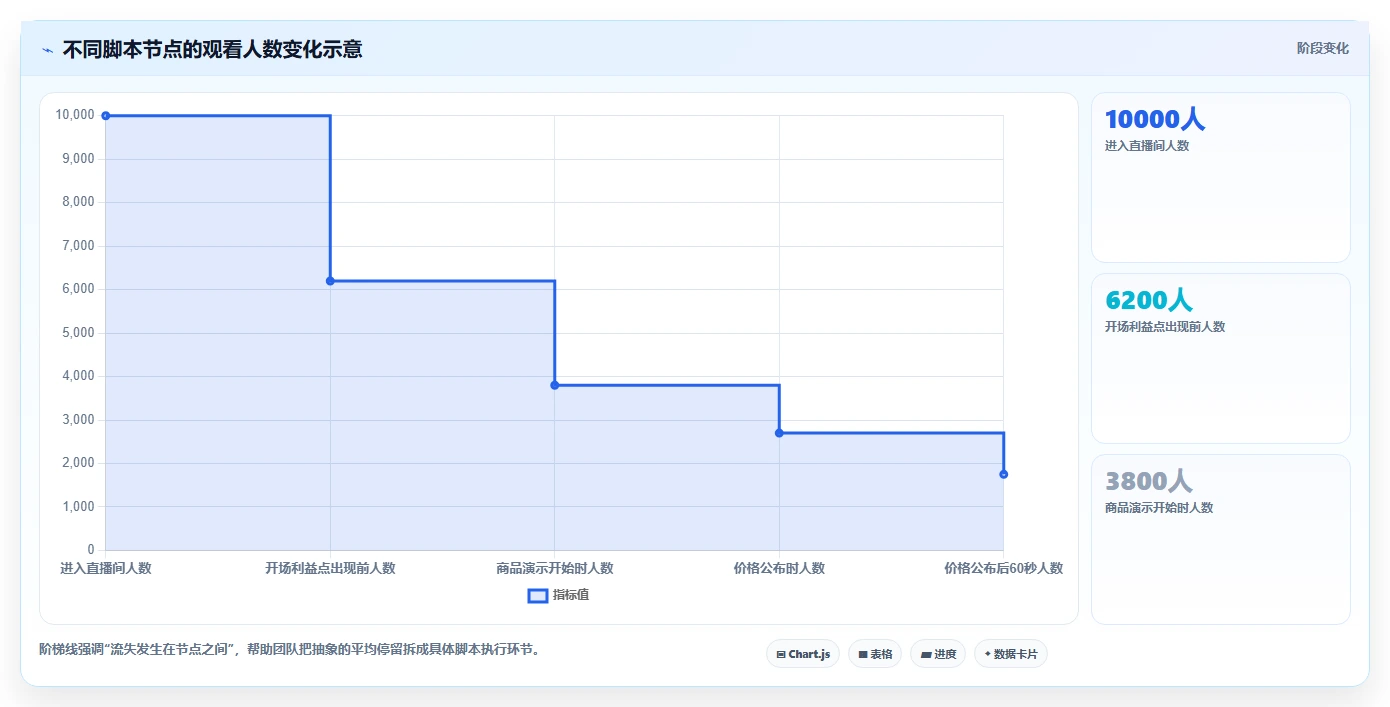Click the final data point at 价格公布后60秒人数
The height and width of the screenshot is (707, 1390).
(x=1003, y=474)
